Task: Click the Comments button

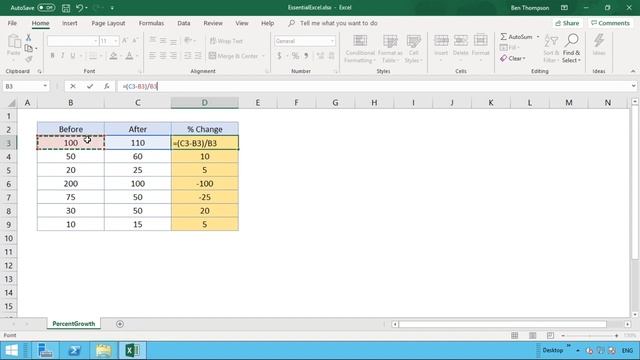Action: pyautogui.click(x=610, y=23)
